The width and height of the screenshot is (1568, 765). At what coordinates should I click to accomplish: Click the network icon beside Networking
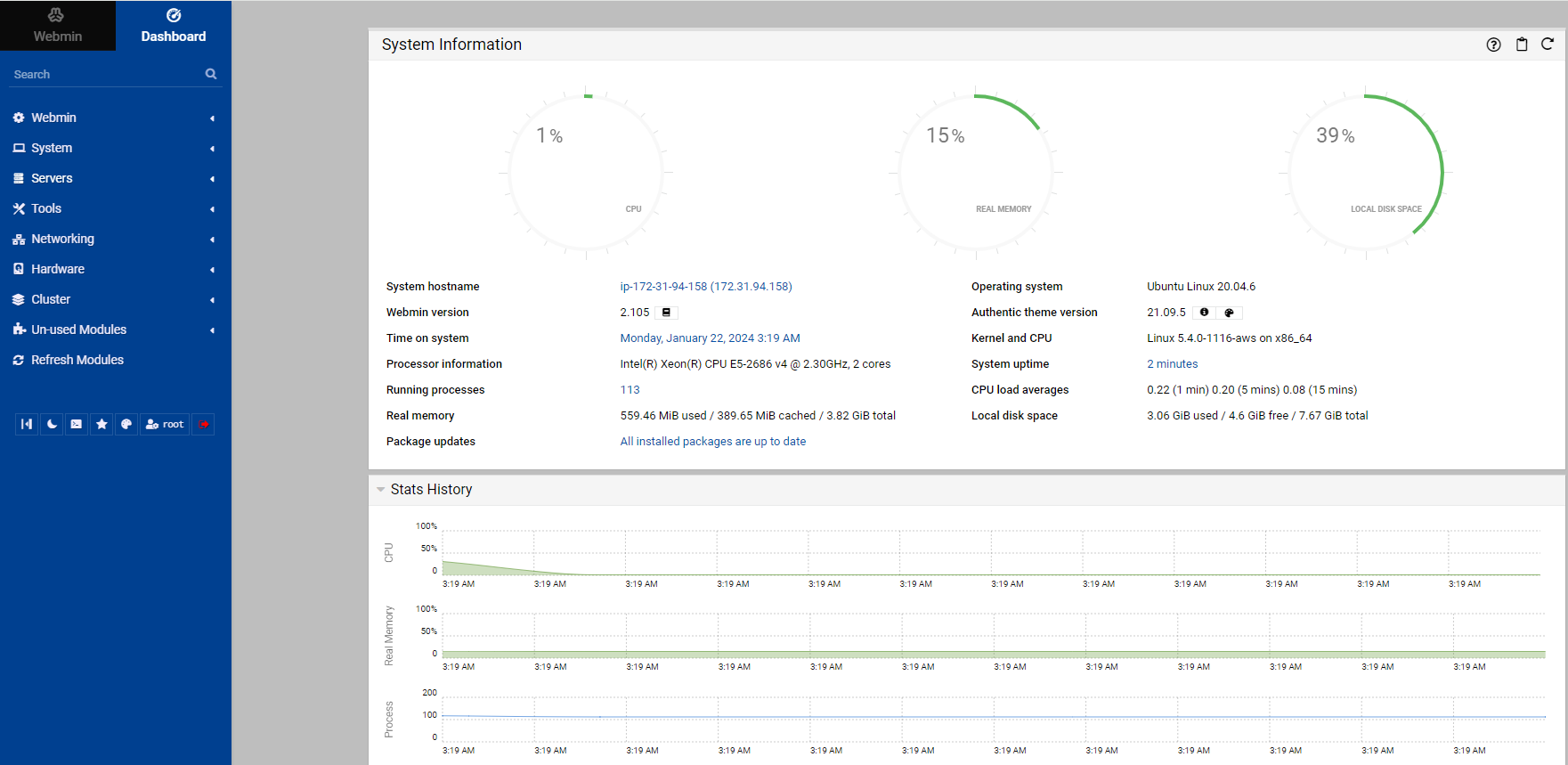(x=19, y=240)
